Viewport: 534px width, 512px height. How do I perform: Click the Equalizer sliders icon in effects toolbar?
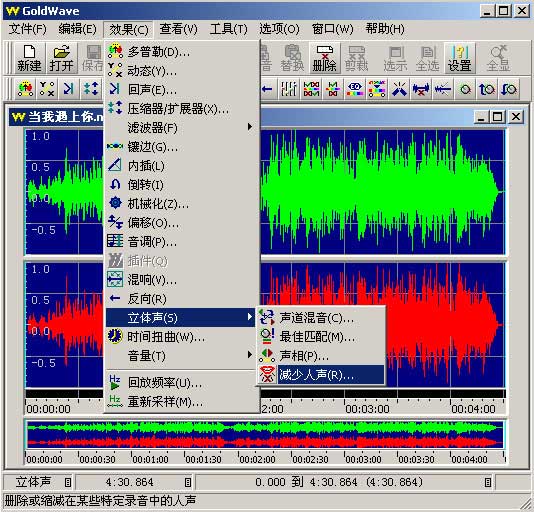(289, 89)
